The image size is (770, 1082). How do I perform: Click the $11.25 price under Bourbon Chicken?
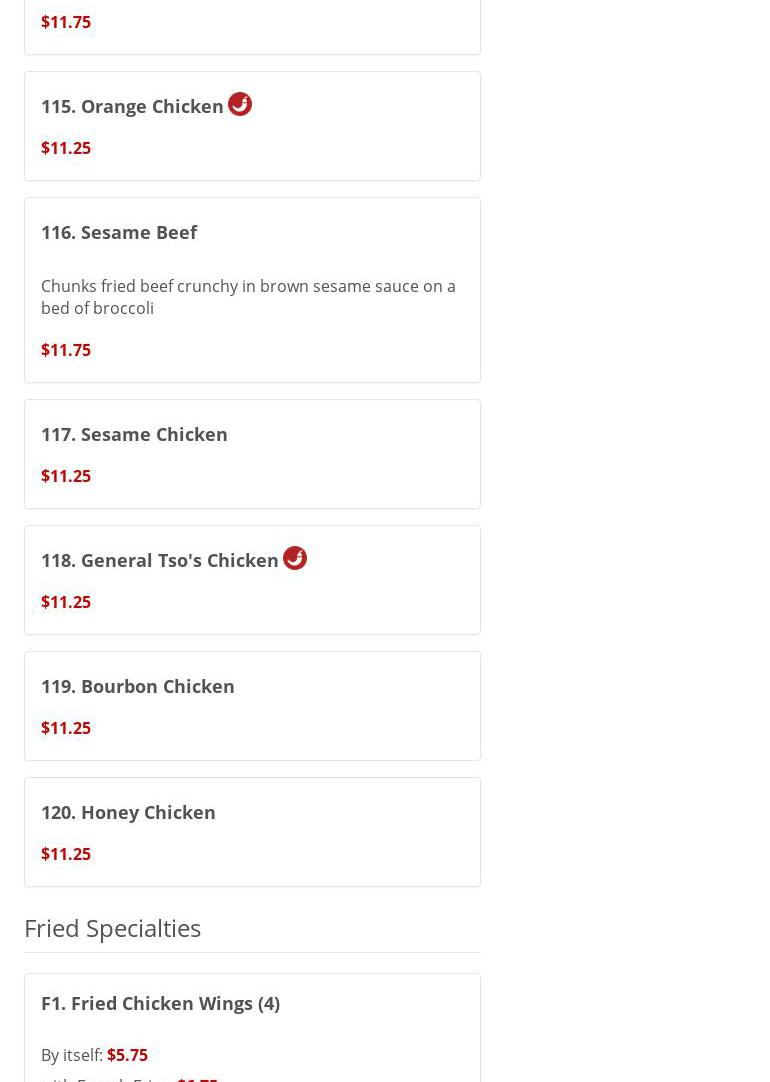click(66, 728)
